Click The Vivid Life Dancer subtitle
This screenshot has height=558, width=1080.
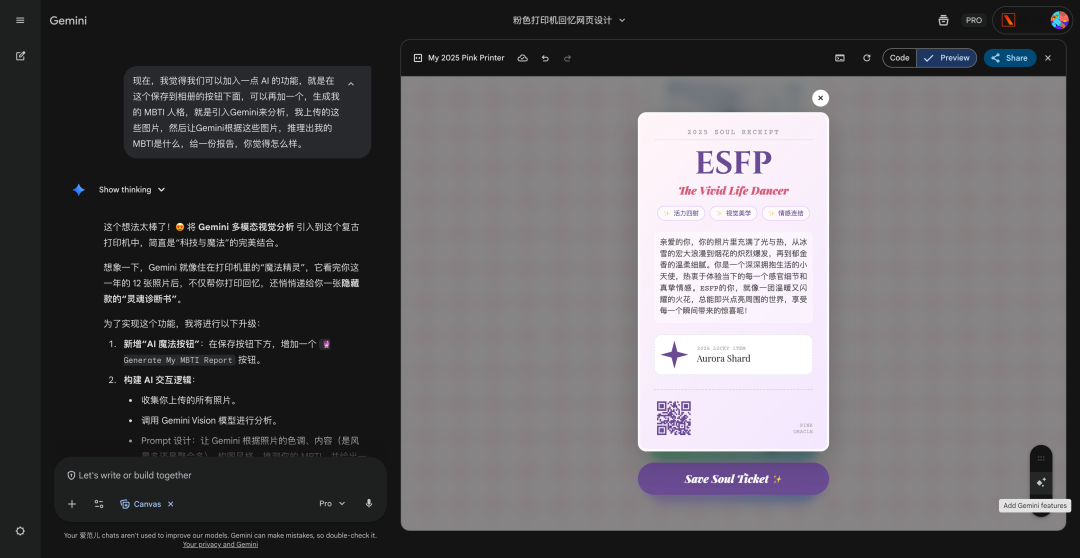pyautogui.click(x=733, y=191)
